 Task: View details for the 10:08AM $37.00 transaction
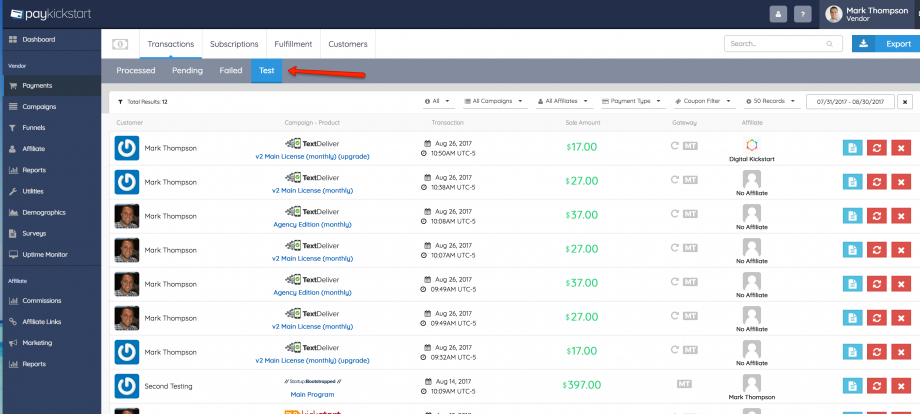coord(853,216)
